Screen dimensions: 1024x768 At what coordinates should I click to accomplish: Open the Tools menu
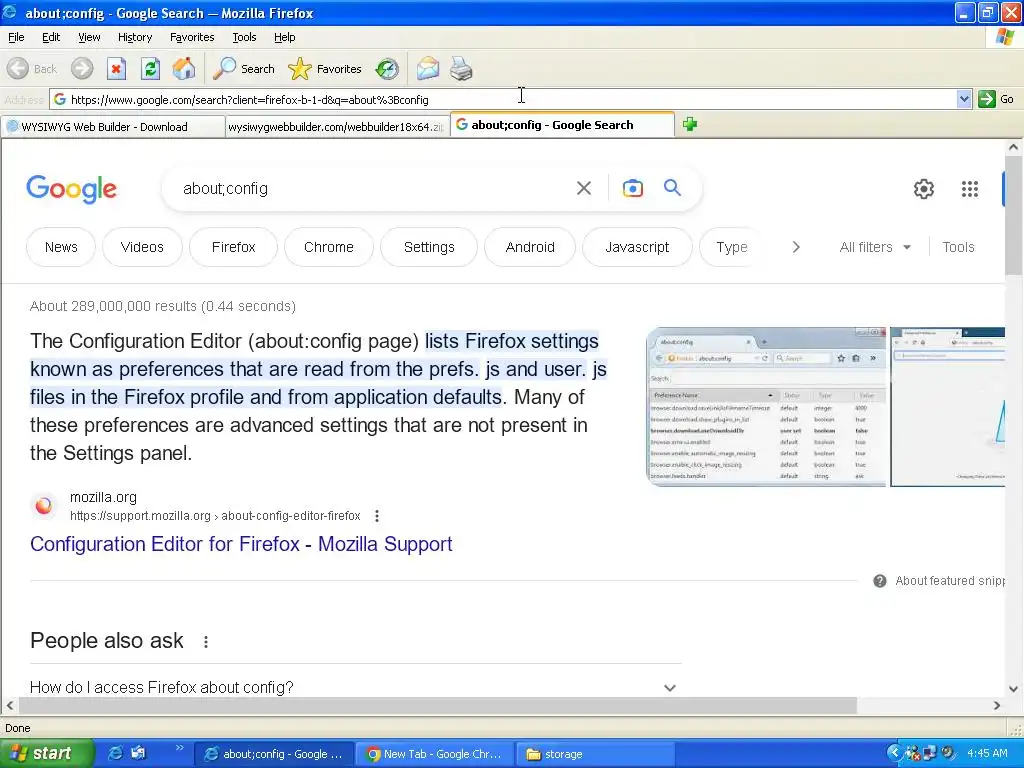pyautogui.click(x=244, y=37)
